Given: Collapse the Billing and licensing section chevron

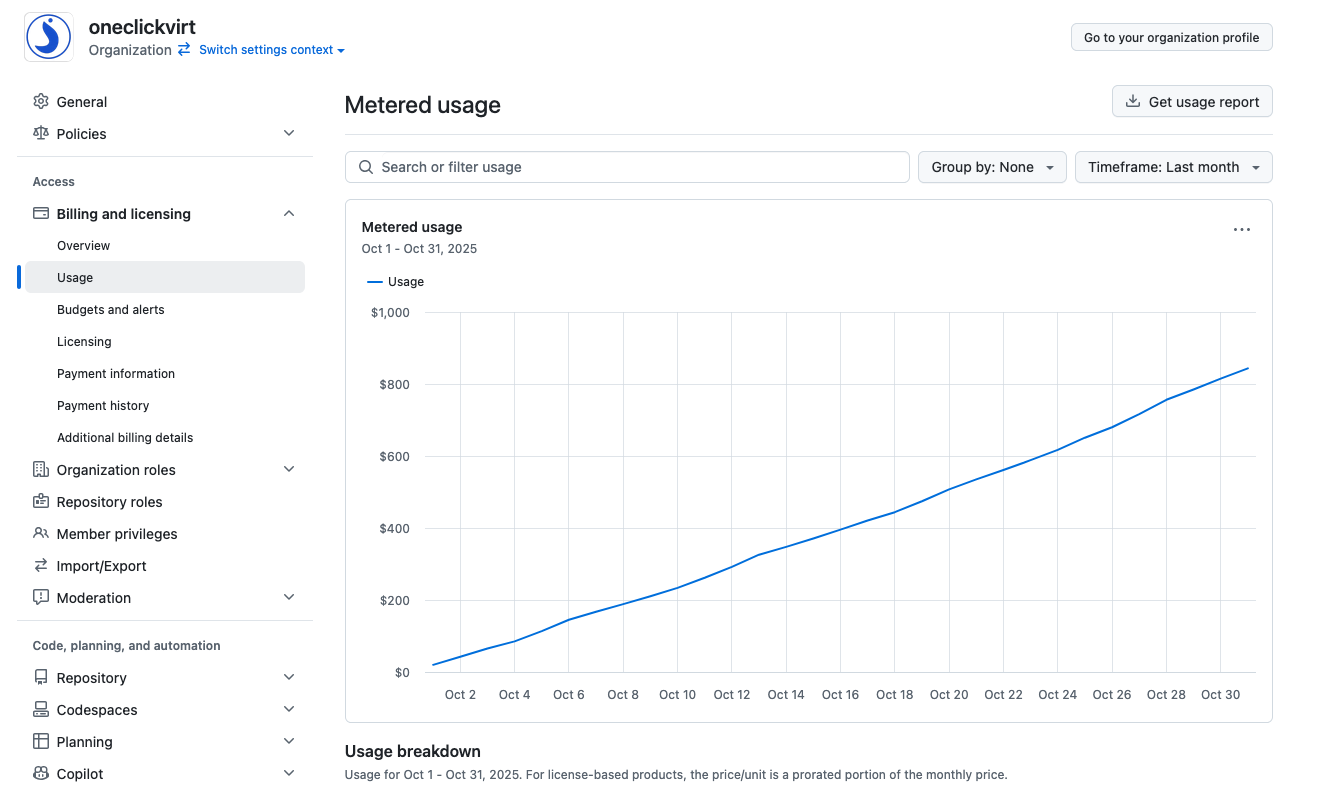Looking at the screenshot, I should (289, 214).
